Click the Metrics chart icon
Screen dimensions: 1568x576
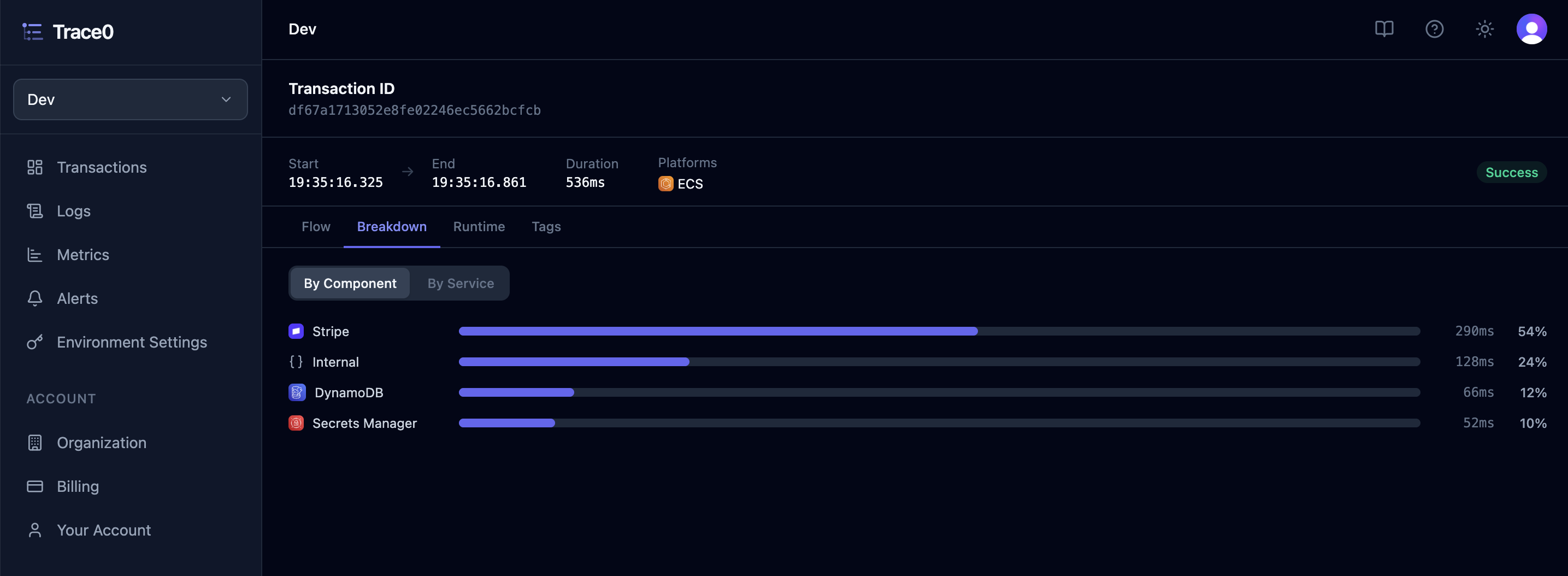[35, 255]
